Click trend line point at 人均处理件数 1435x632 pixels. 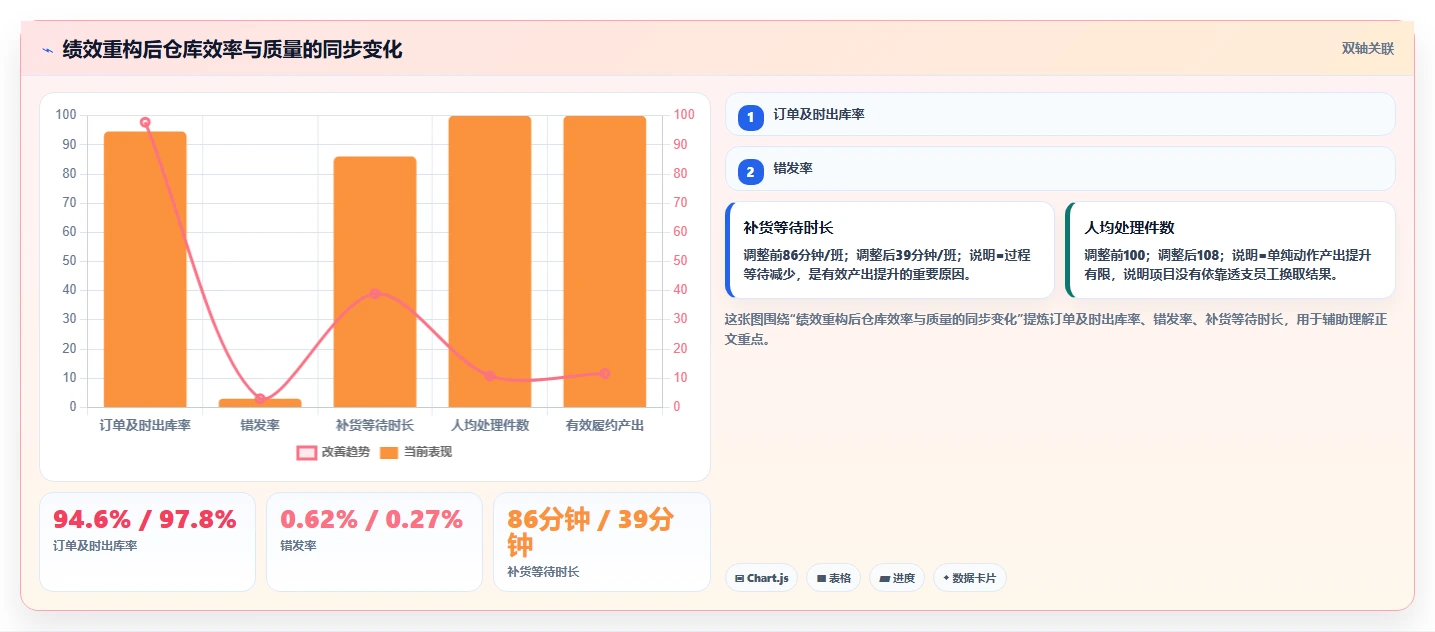pyautogui.click(x=490, y=376)
